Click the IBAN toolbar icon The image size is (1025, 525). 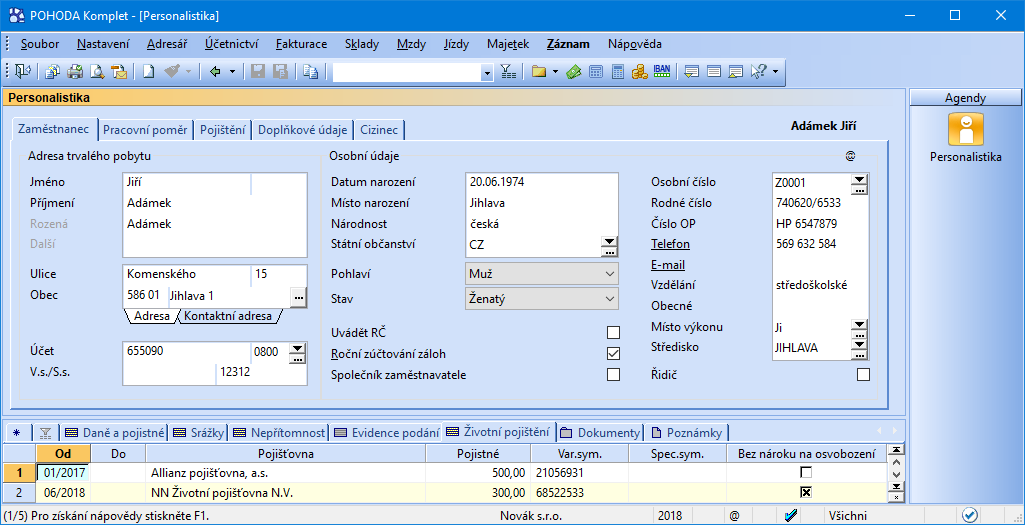point(662,72)
